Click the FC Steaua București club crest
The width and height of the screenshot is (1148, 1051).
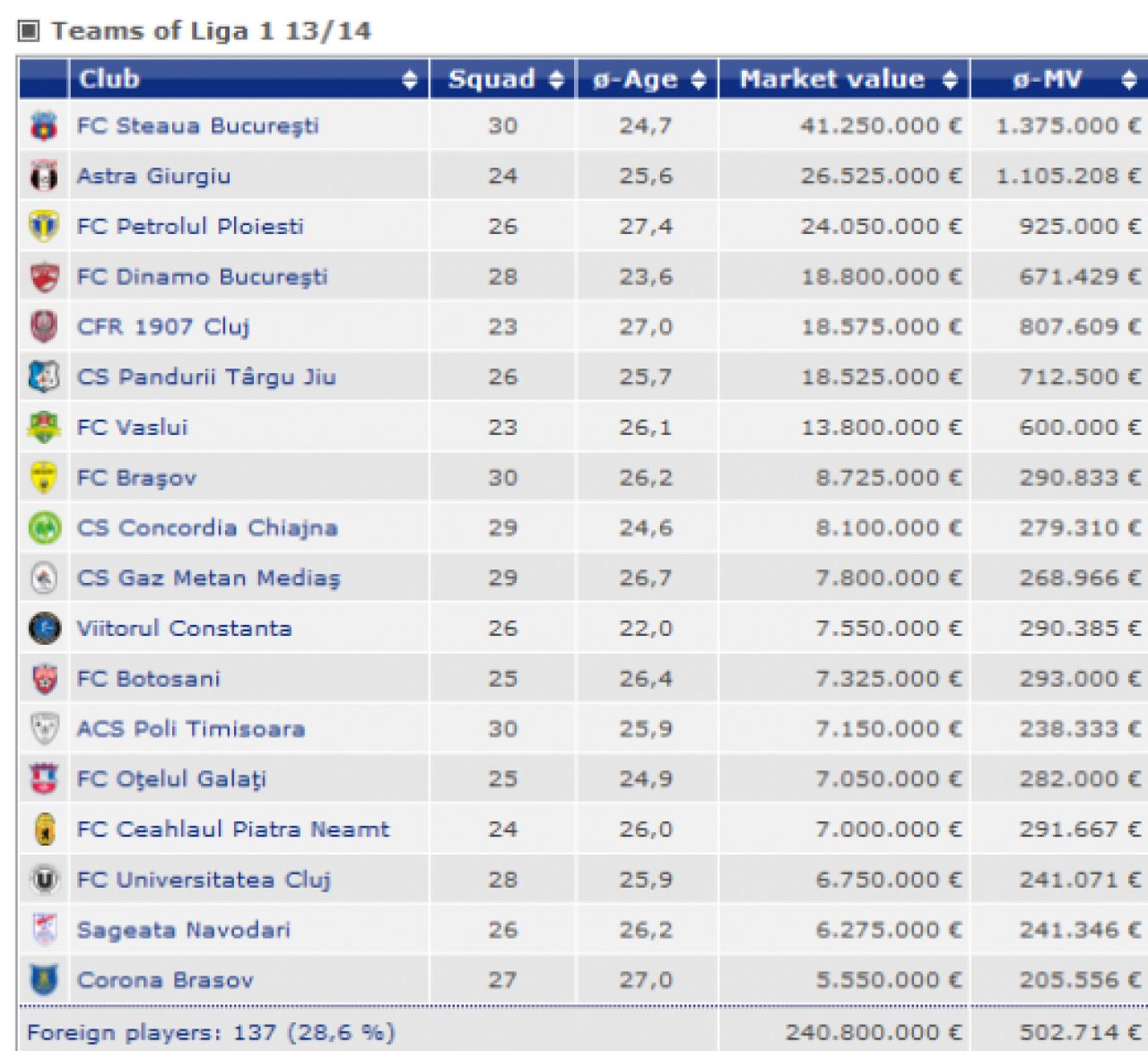click(x=44, y=126)
